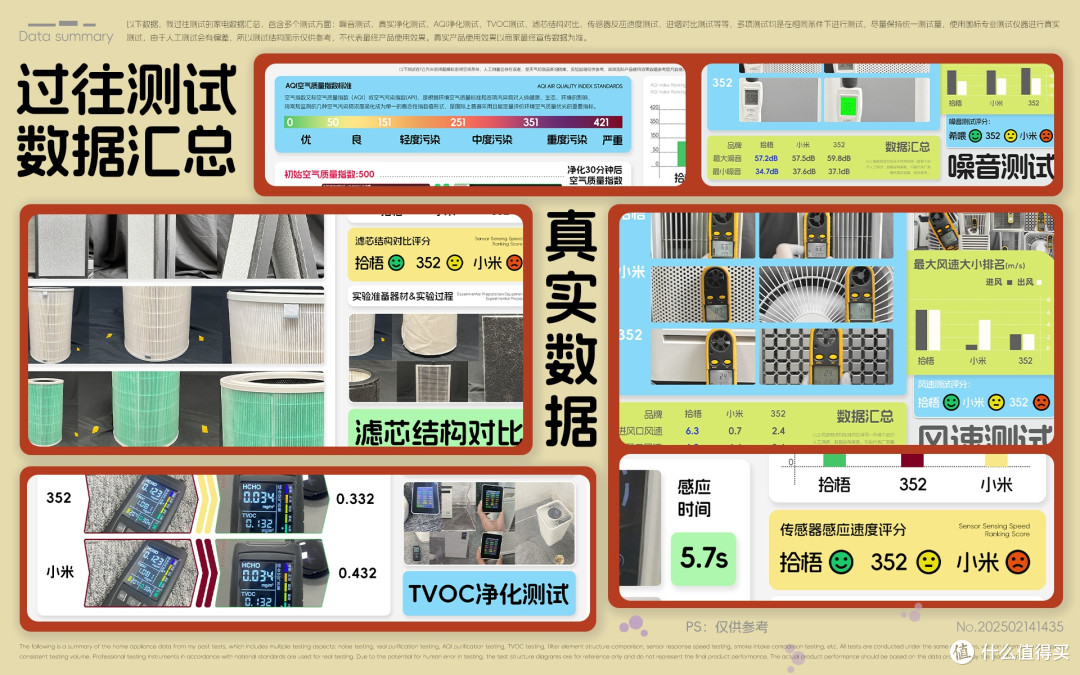The height and width of the screenshot is (675, 1080).
Task: Select the 风速测试 heading
Action: click(985, 435)
